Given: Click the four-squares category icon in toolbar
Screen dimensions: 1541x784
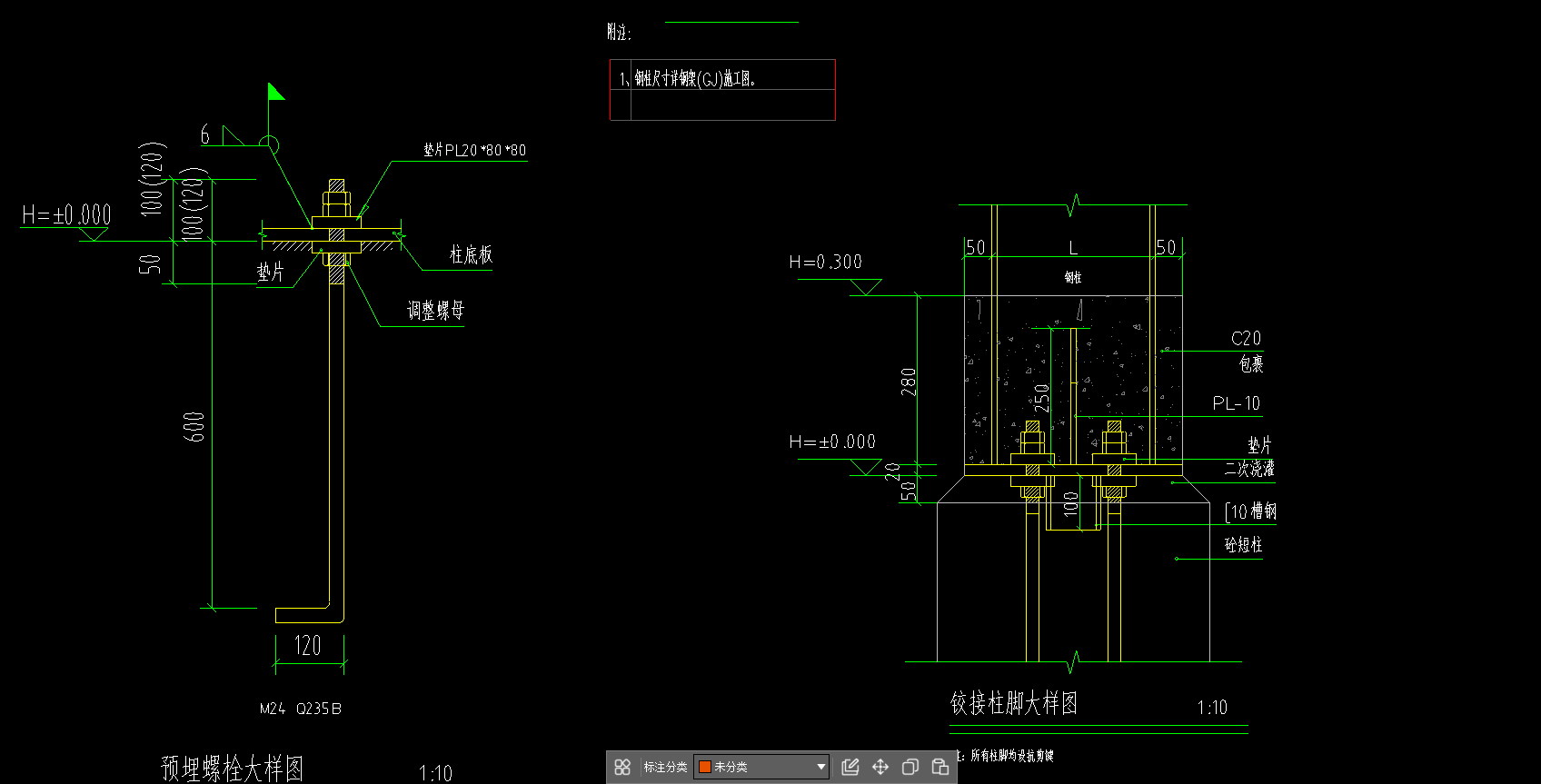Looking at the screenshot, I should coord(622,768).
